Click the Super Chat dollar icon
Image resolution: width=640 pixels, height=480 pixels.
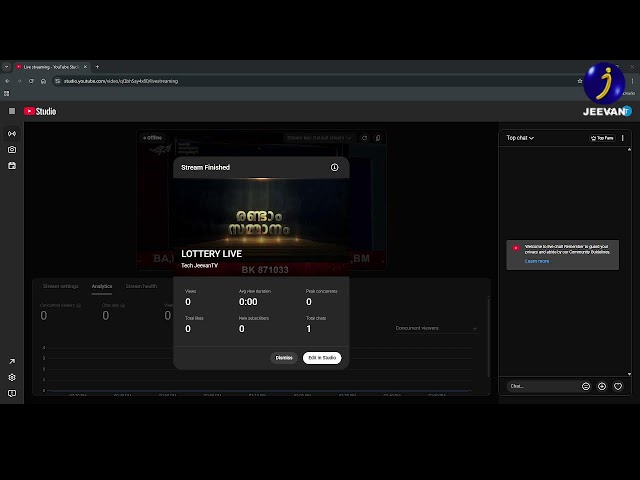[x=602, y=386]
